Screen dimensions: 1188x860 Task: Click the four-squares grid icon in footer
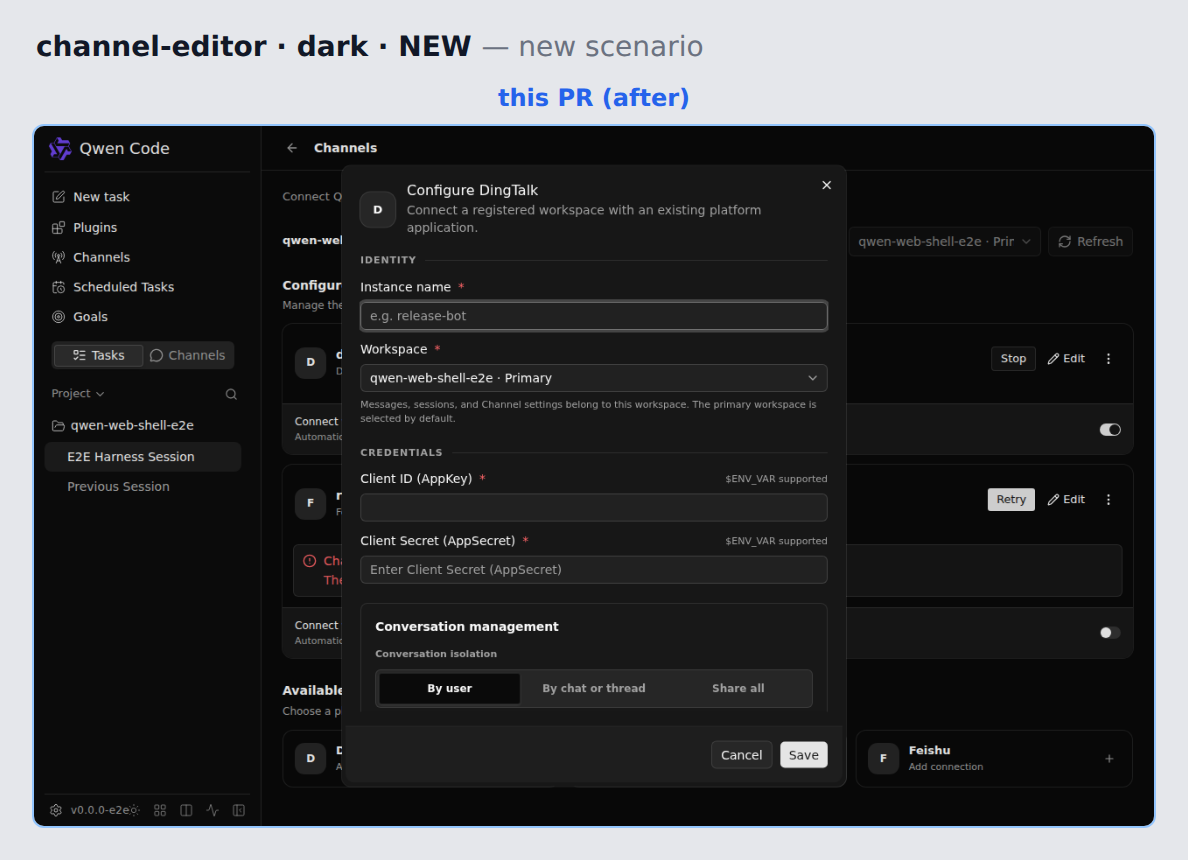click(x=160, y=810)
